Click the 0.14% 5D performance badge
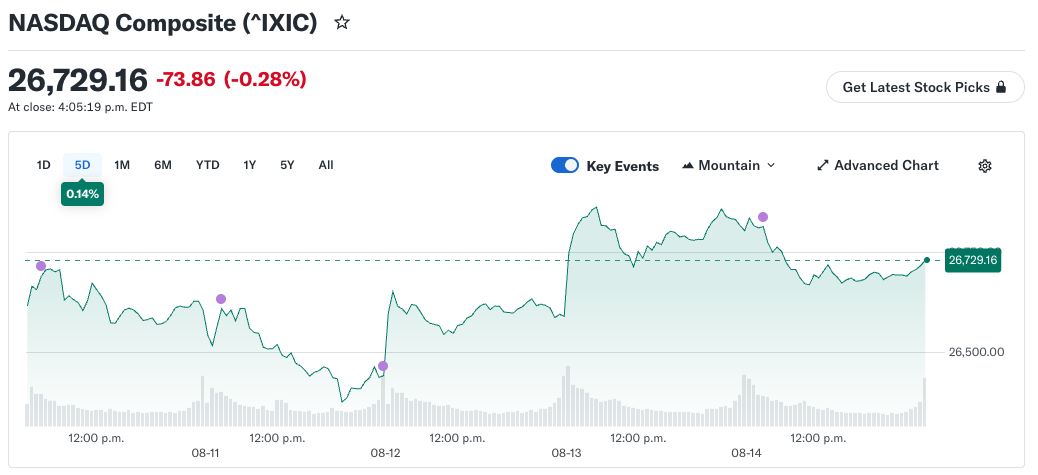This screenshot has width=1038, height=475. (x=82, y=194)
